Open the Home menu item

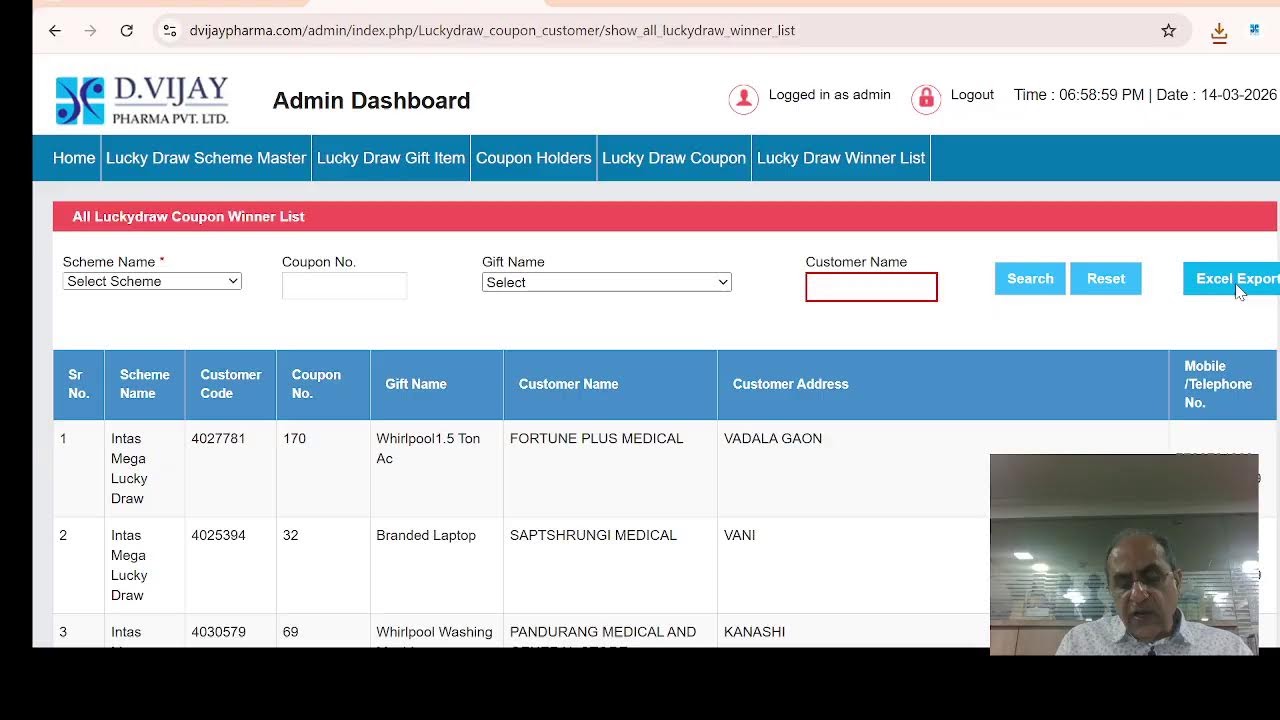(74, 158)
